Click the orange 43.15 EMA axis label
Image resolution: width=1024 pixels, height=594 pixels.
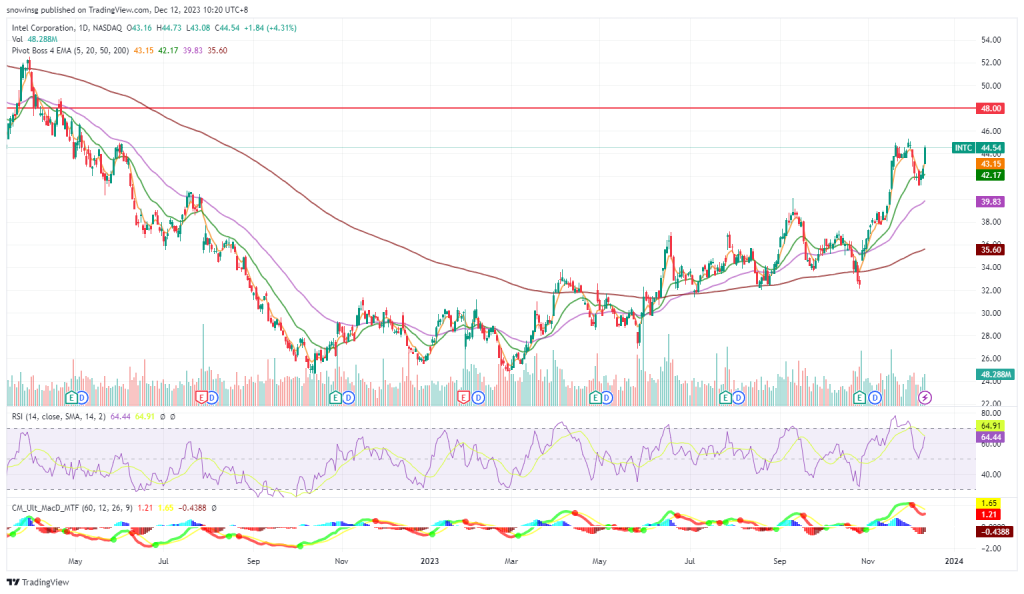(x=990, y=164)
